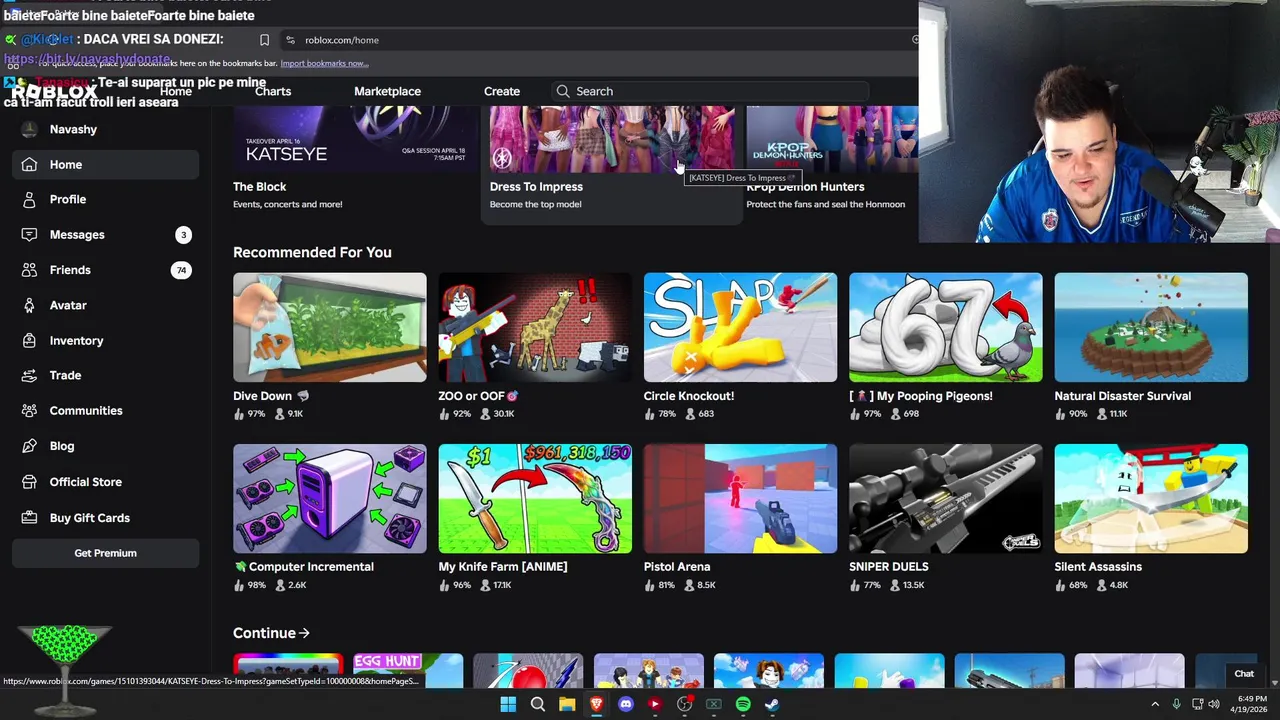This screenshot has width=1280, height=720.
Task: Open Spotify from the taskbar
Action: click(x=743, y=704)
